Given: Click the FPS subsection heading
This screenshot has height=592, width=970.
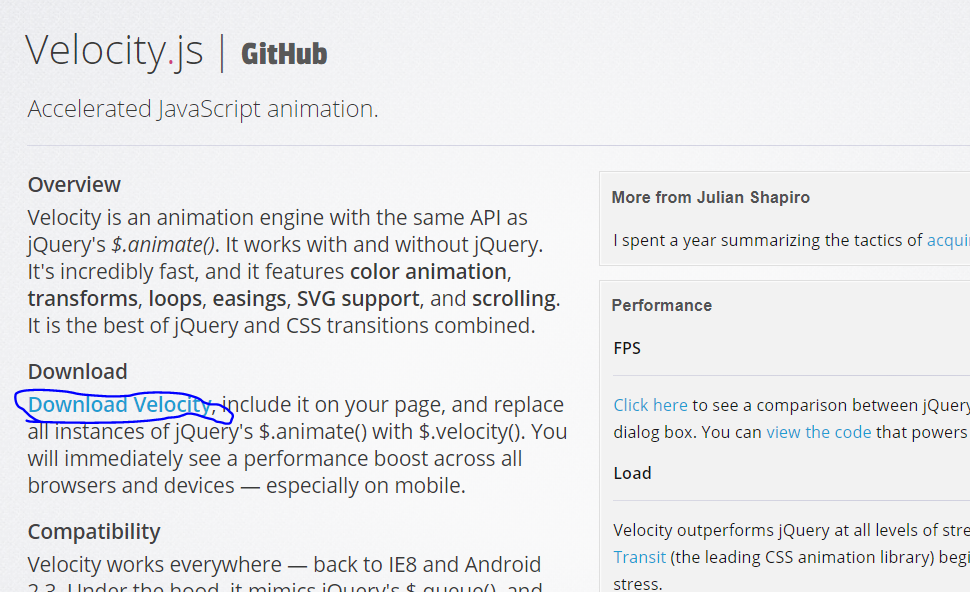Looking at the screenshot, I should (627, 349).
